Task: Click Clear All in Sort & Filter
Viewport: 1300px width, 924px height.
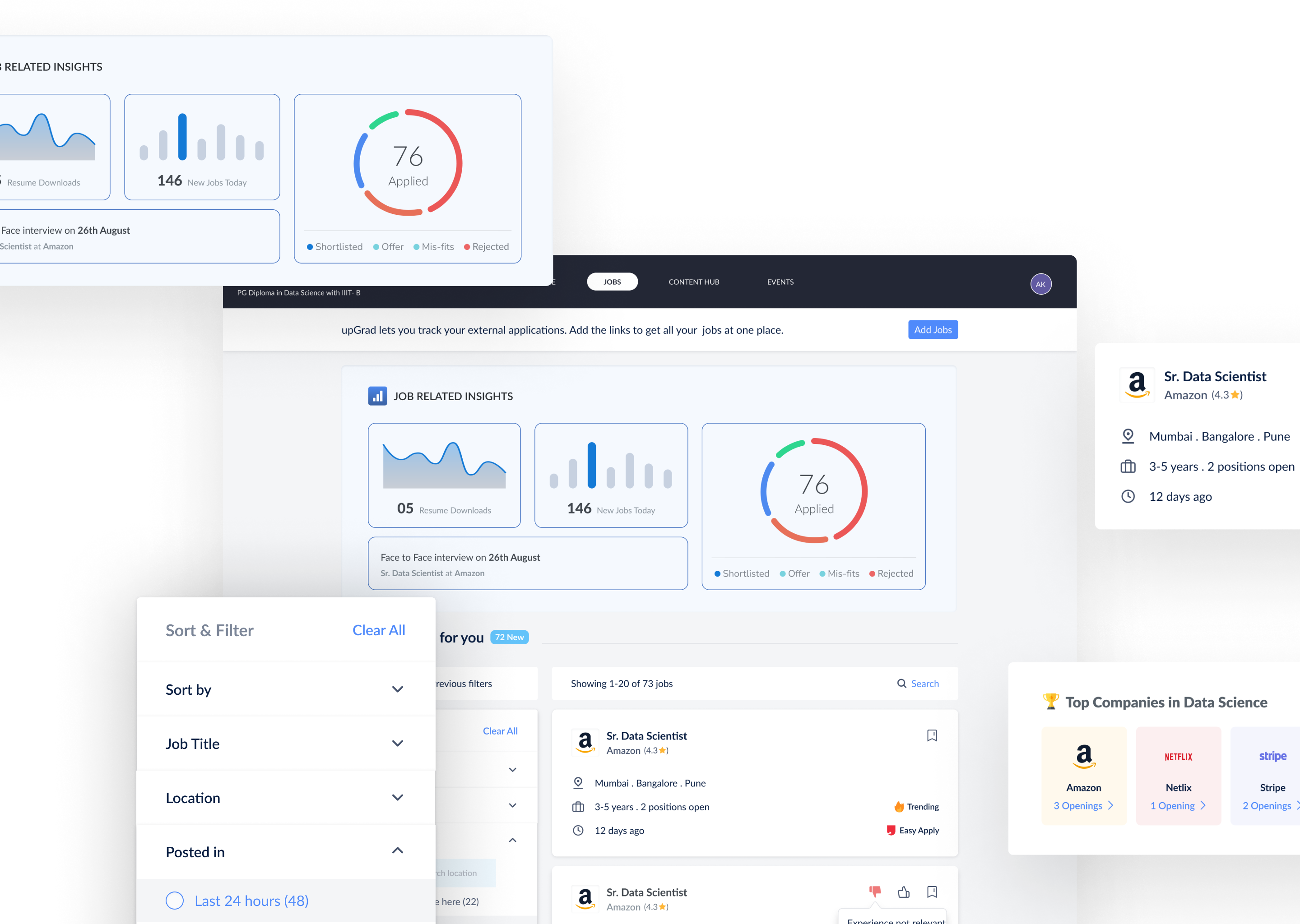Action: pyautogui.click(x=379, y=630)
